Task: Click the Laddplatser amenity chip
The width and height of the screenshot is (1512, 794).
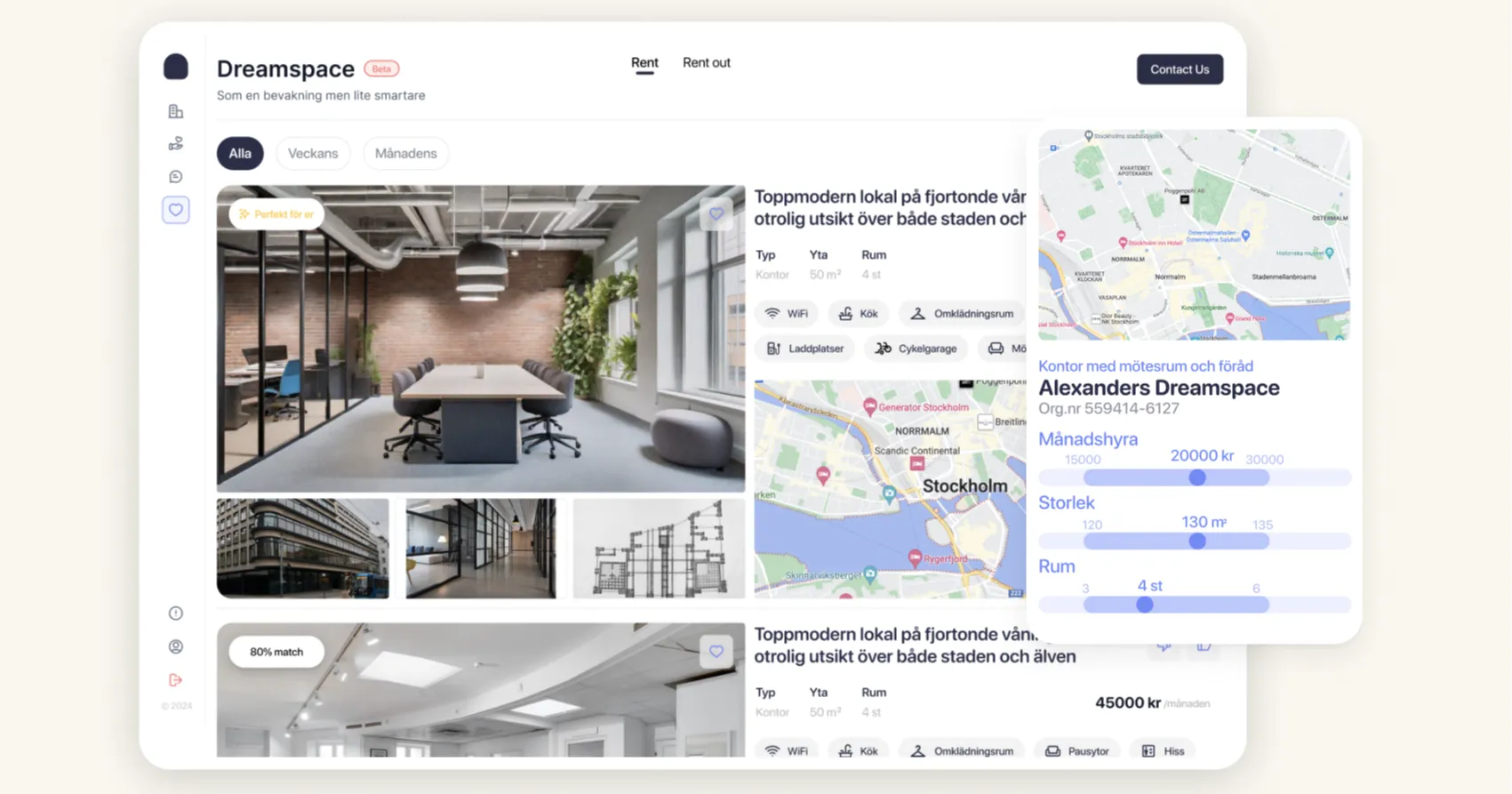Action: click(x=805, y=349)
